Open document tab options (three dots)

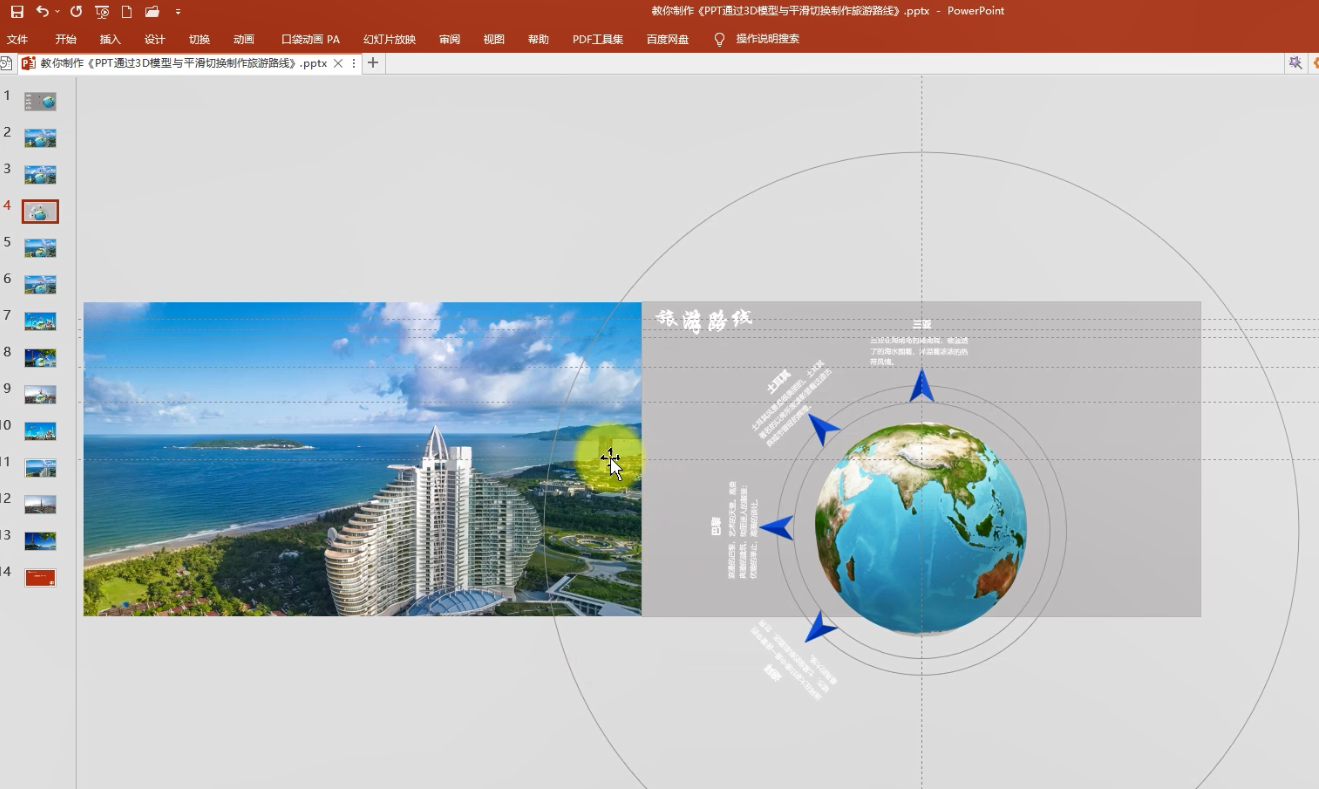tap(354, 63)
